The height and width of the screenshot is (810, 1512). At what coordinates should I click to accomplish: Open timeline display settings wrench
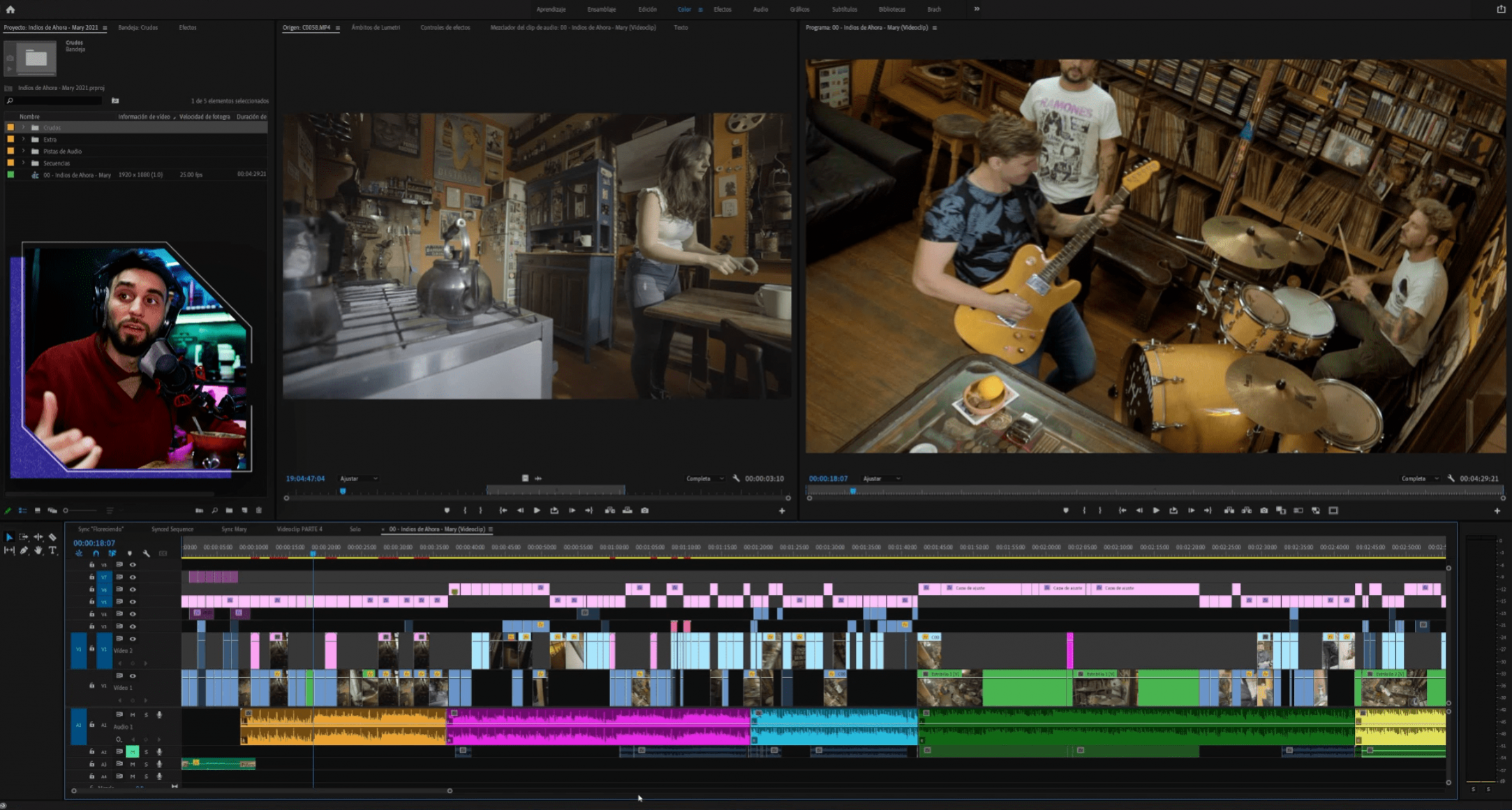(x=147, y=553)
